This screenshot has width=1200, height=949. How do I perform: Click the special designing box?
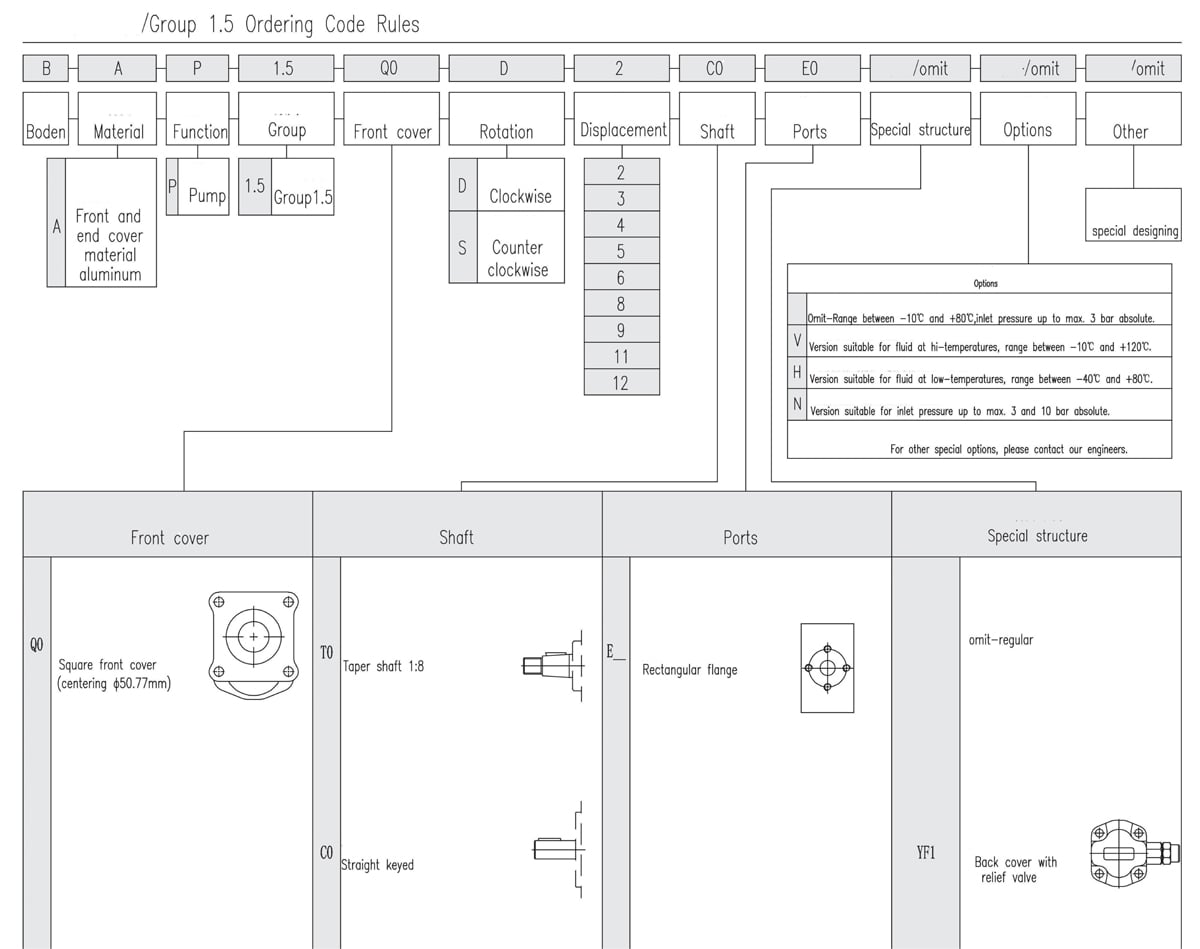[1134, 230]
